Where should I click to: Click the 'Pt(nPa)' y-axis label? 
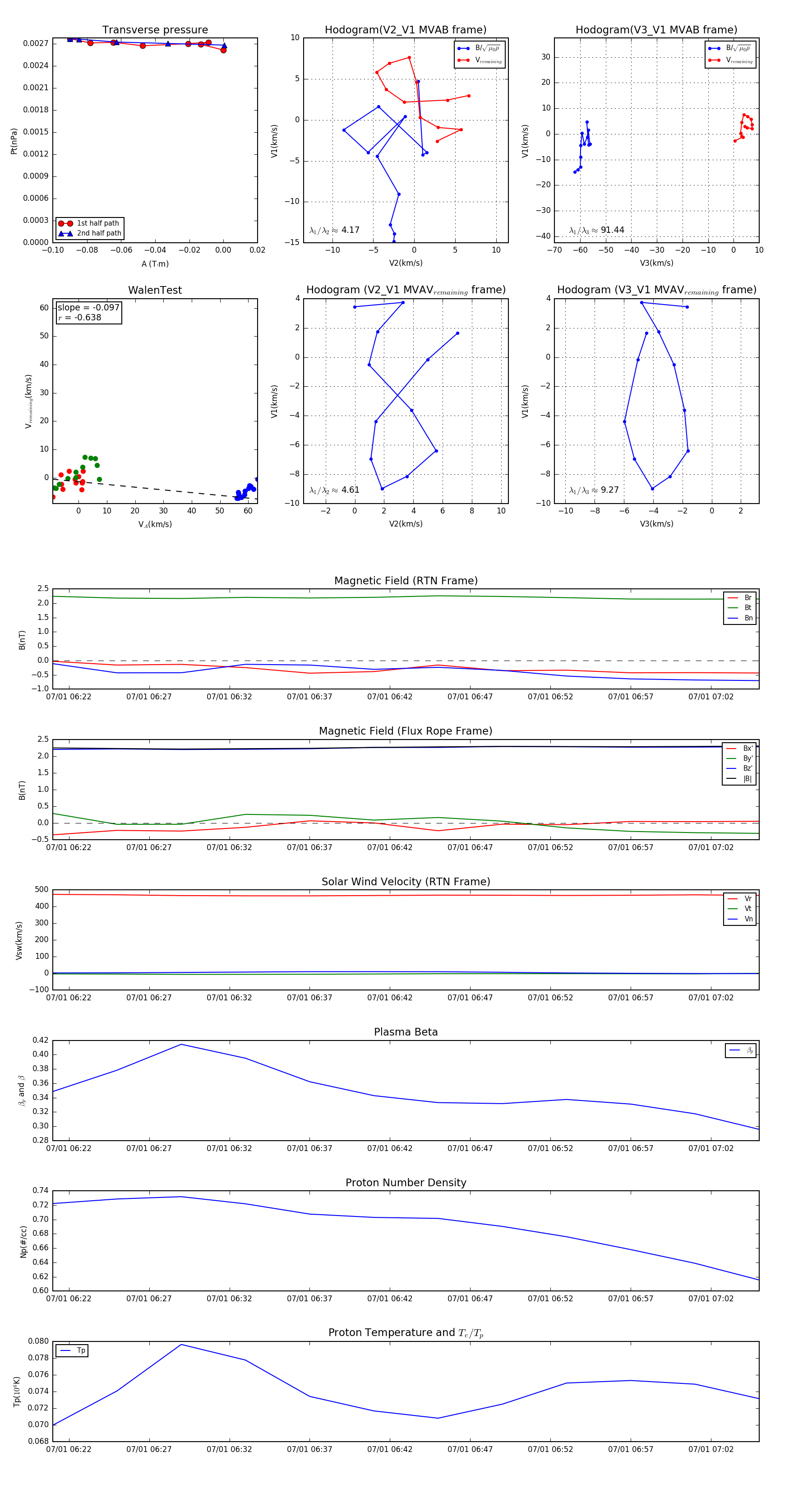point(14,141)
